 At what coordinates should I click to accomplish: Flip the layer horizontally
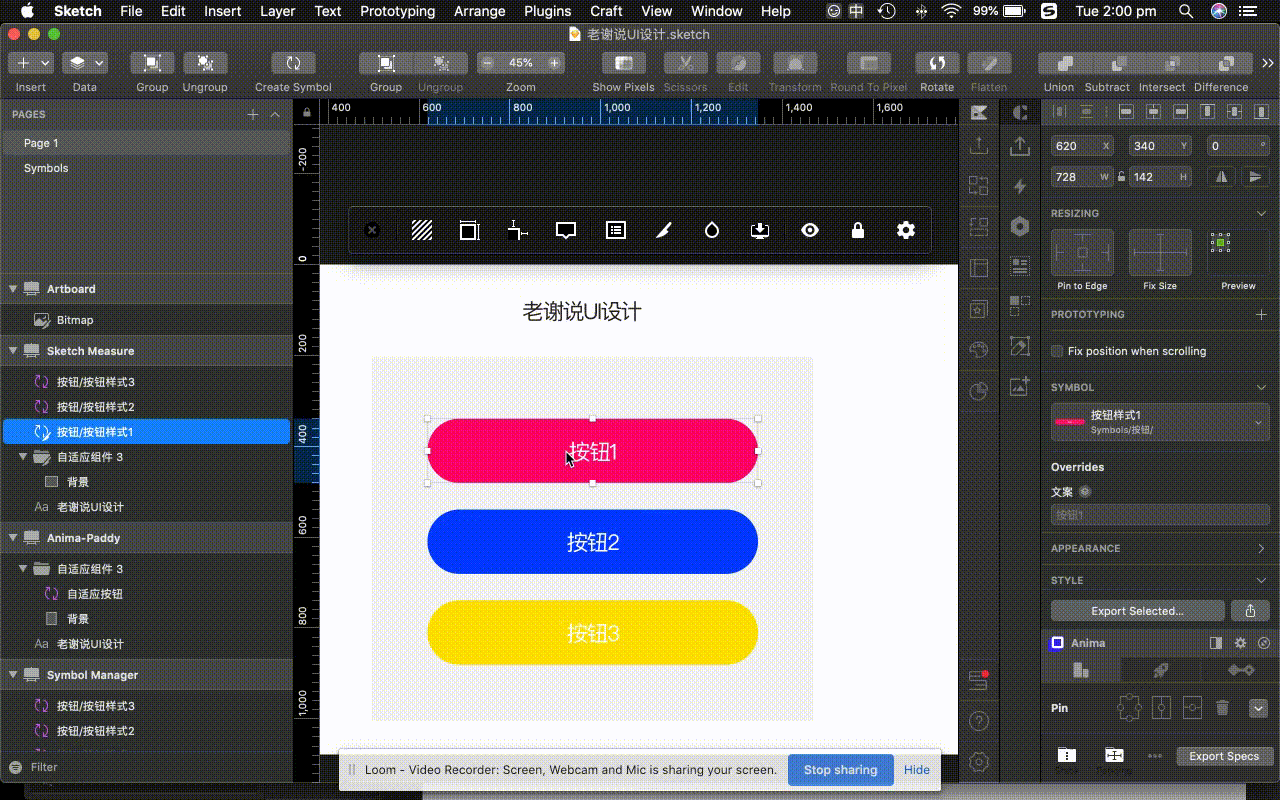point(1221,177)
